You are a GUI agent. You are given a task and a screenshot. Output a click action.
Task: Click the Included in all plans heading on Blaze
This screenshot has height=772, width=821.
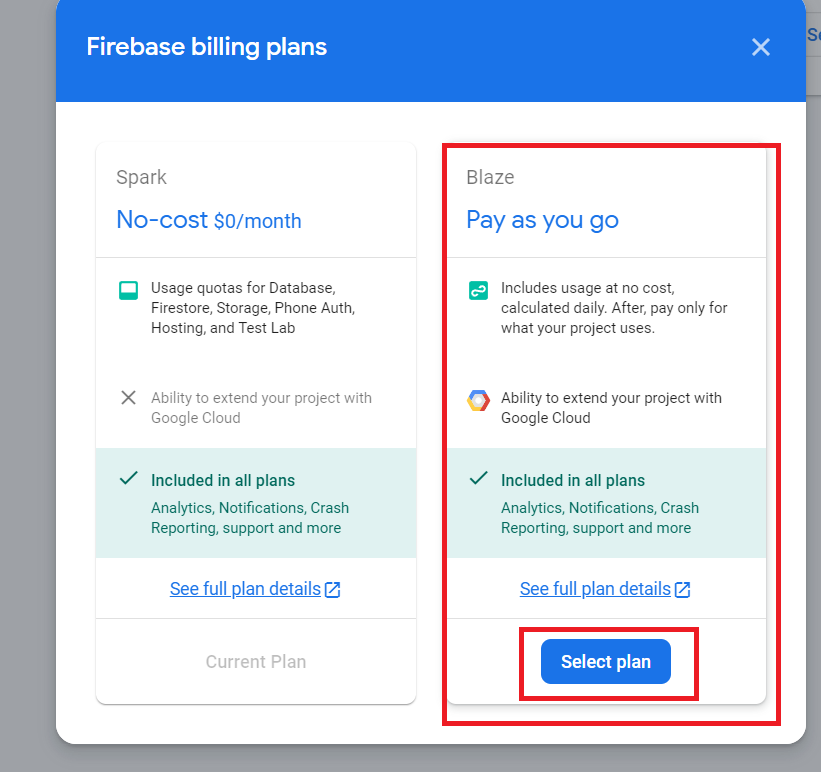click(572, 480)
